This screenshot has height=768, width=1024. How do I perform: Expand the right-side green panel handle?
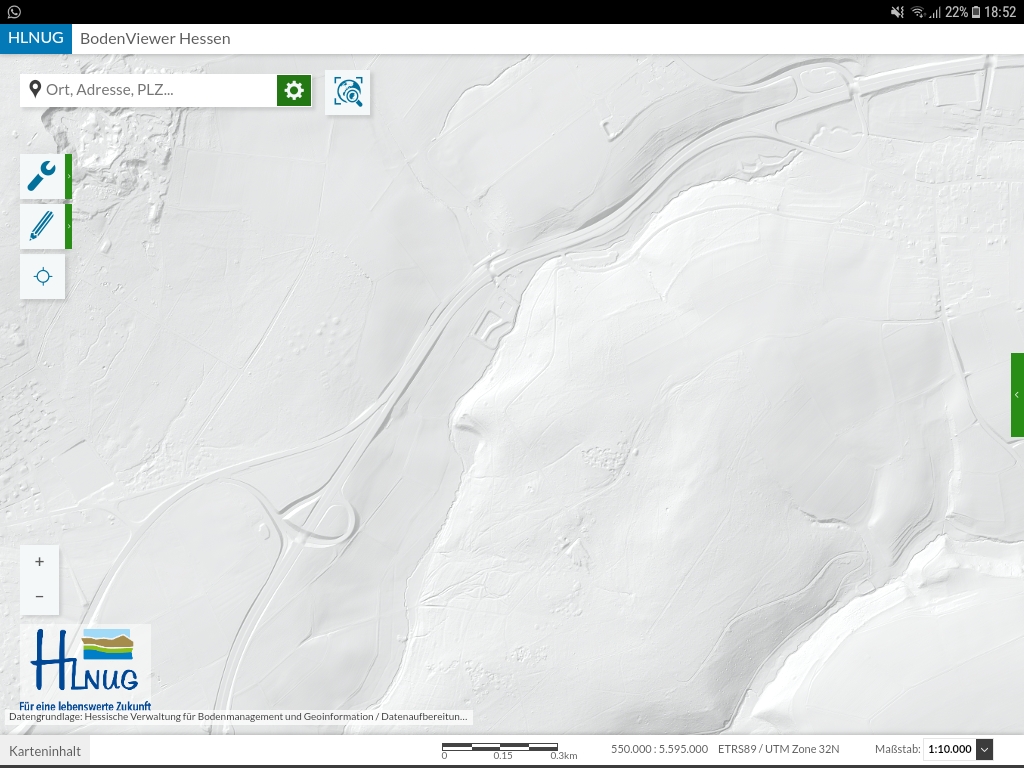coord(1017,395)
